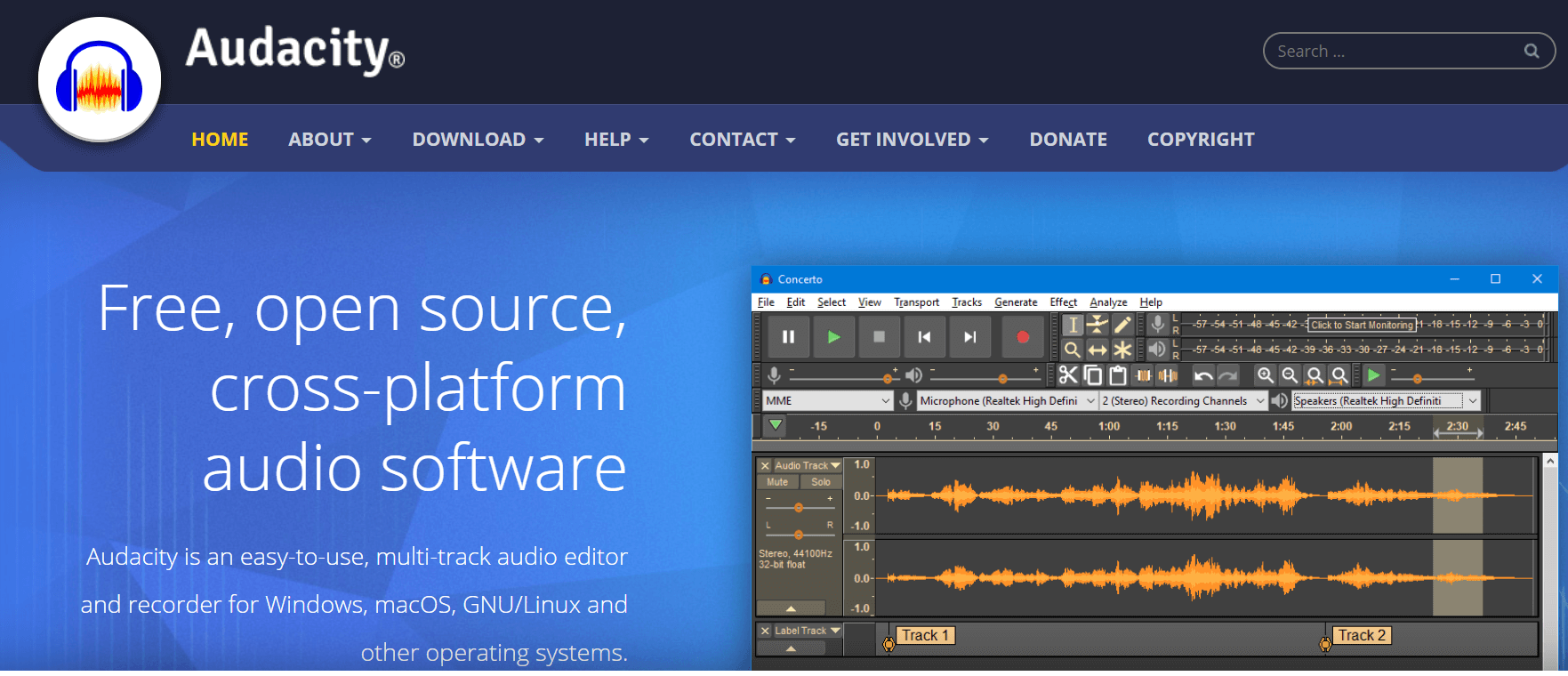Go to the HOME page link
The height and width of the screenshot is (676, 1568).
(220, 140)
